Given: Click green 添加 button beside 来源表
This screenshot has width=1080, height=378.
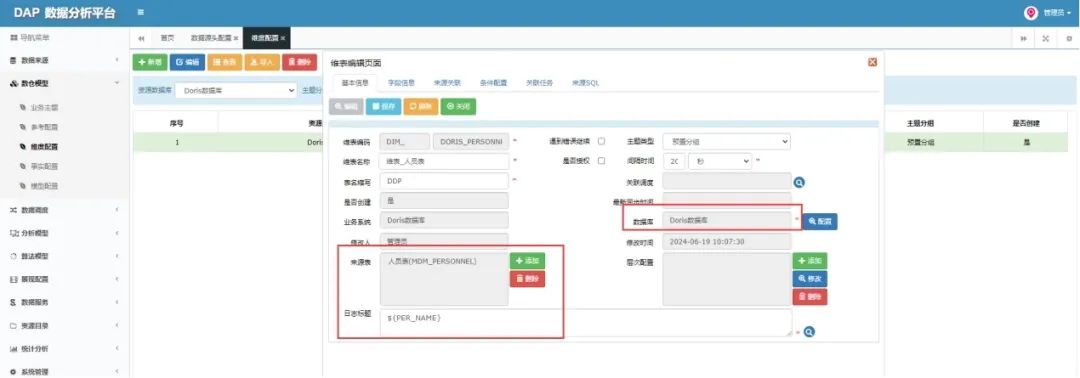Looking at the screenshot, I should click(x=528, y=261).
